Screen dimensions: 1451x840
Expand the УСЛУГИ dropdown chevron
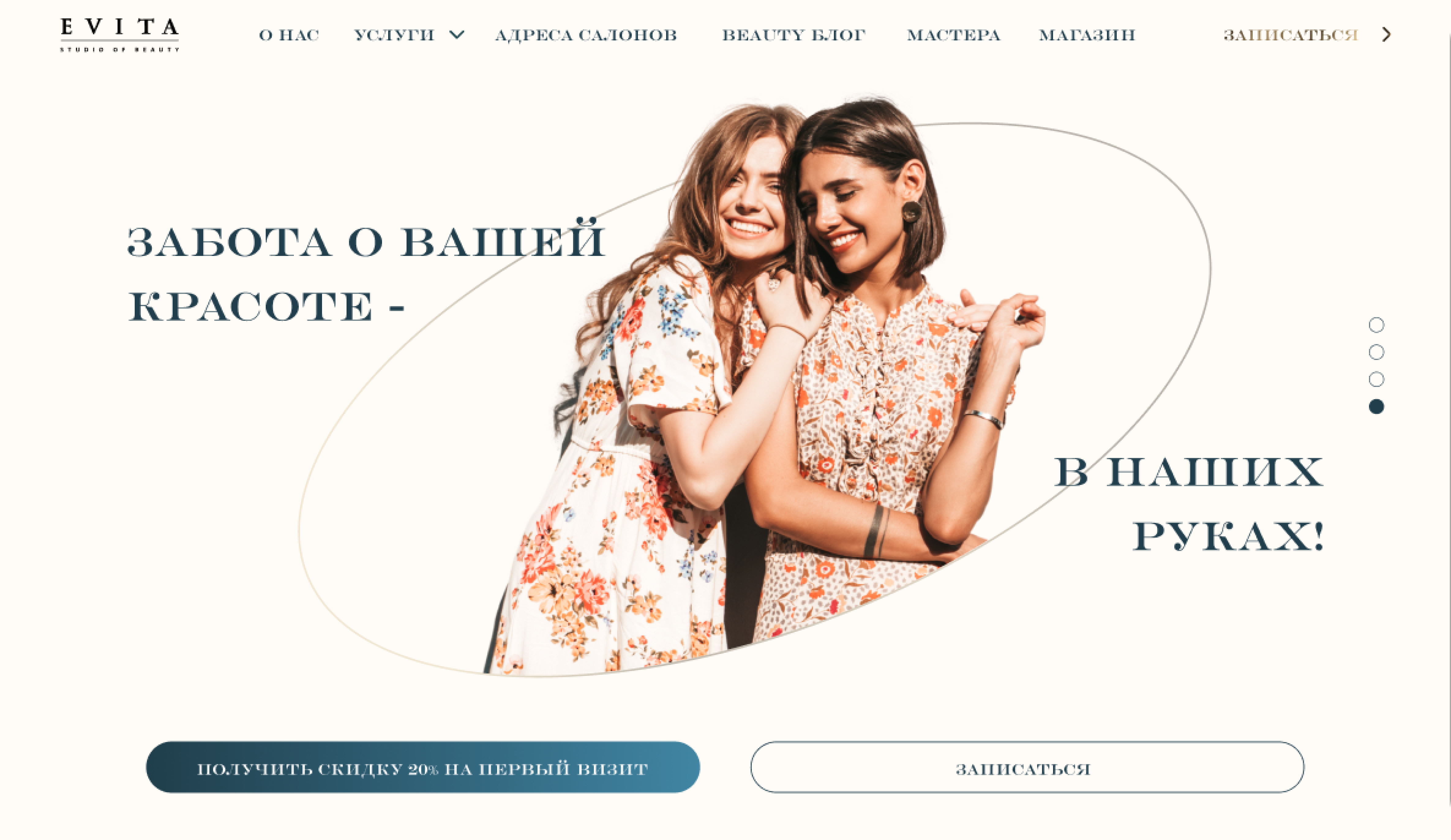click(x=457, y=35)
